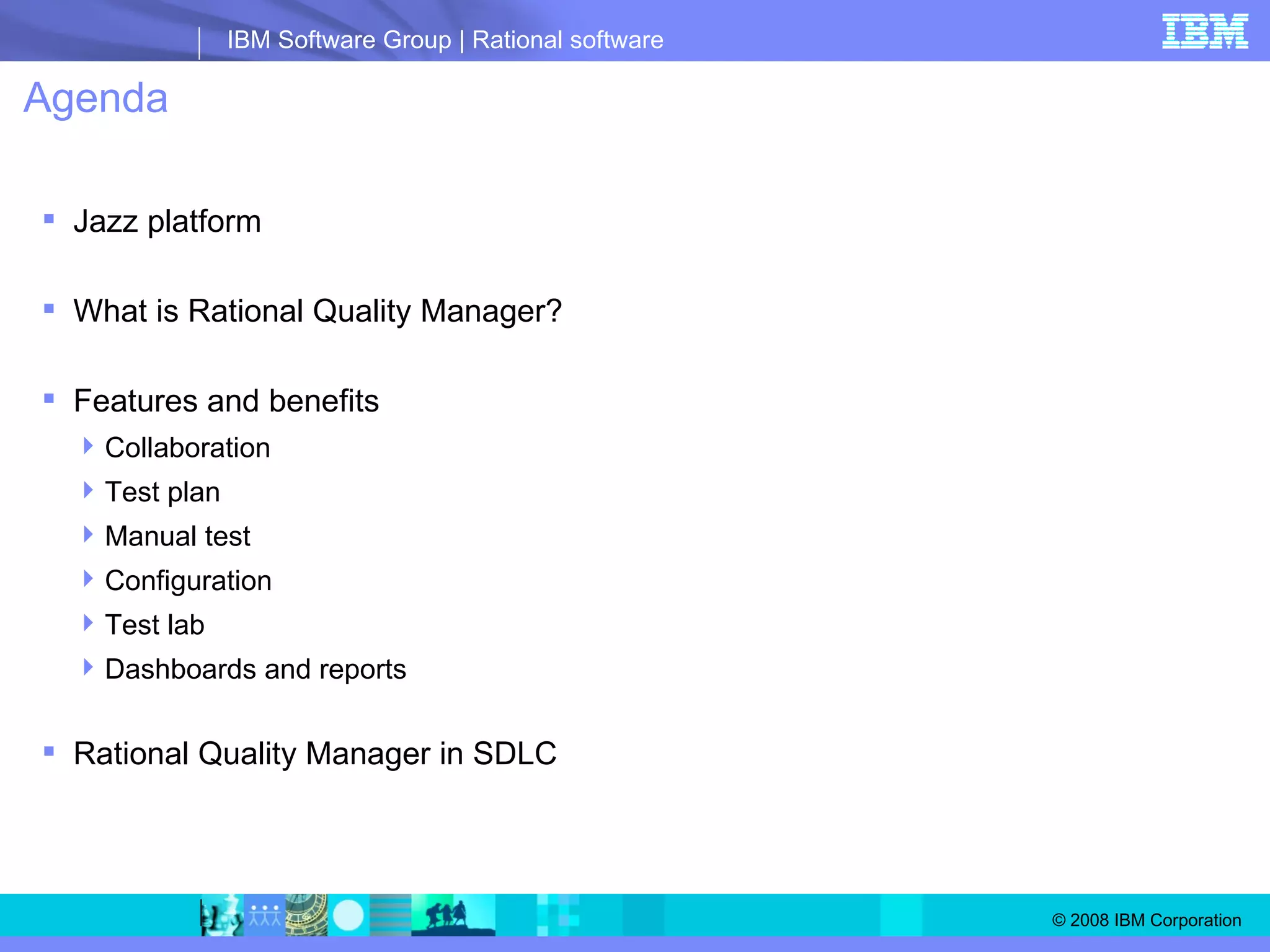1270x952 pixels.
Task: Click the IBM logo in the header
Action: tap(1204, 31)
